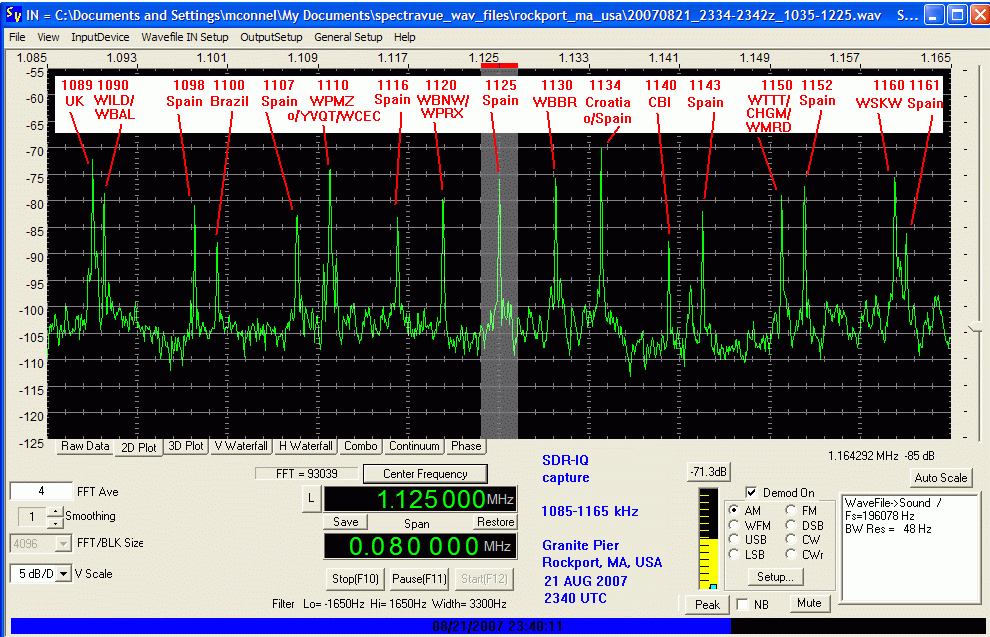
Task: Switch to the 3D Plot tab
Action: 186,446
